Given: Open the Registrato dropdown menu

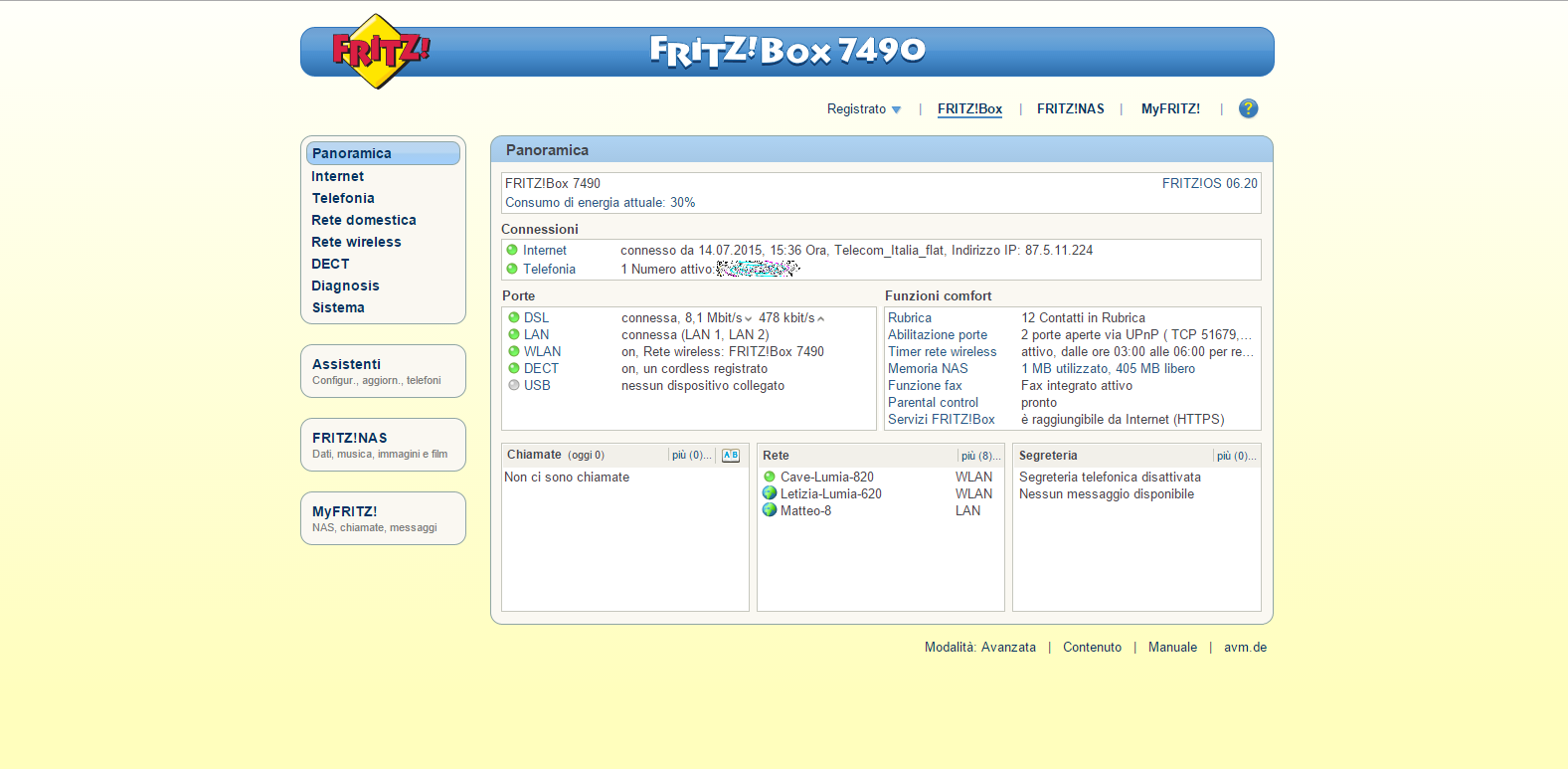Looking at the screenshot, I should pos(863,109).
